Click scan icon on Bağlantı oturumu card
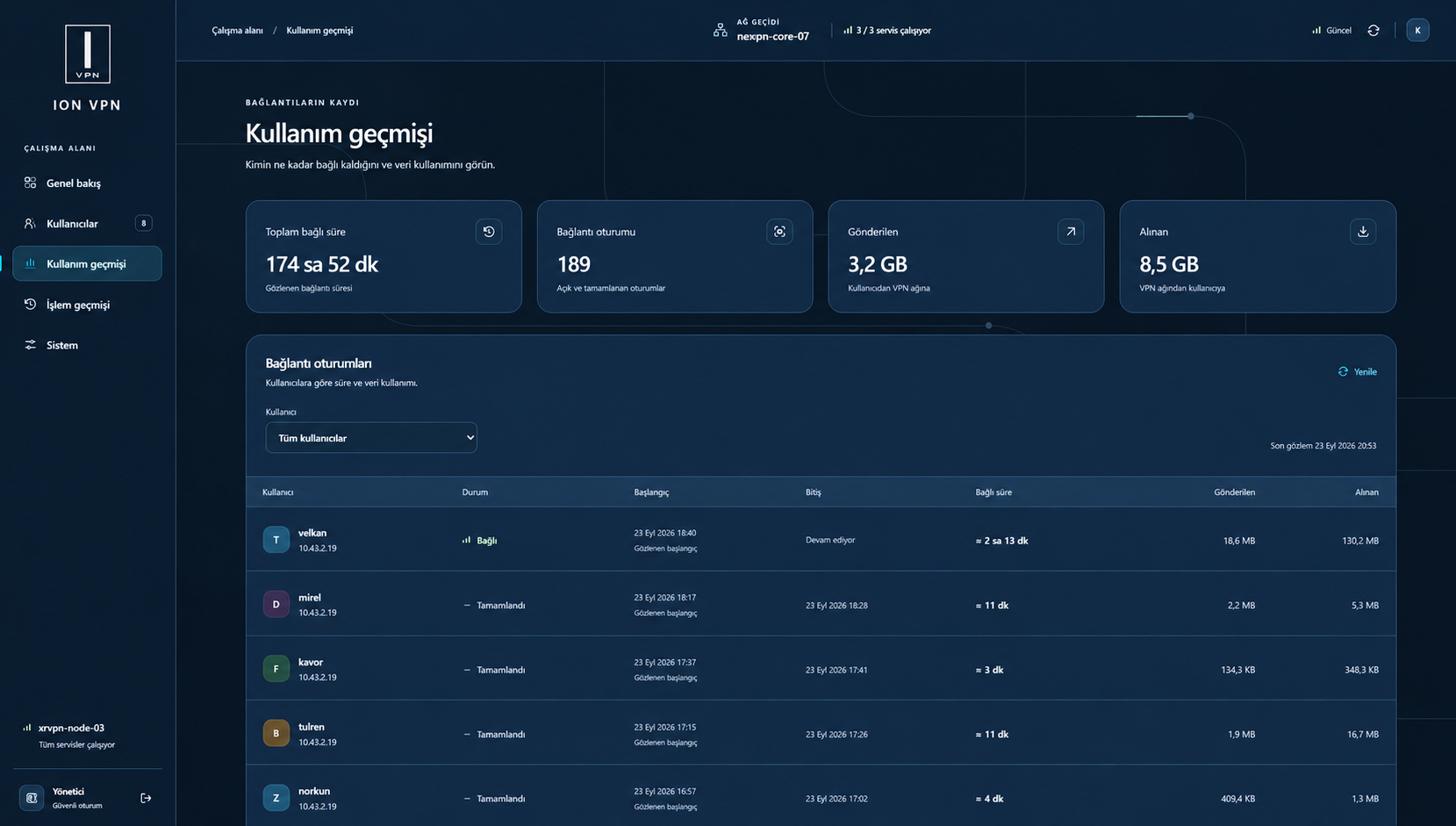 point(779,232)
